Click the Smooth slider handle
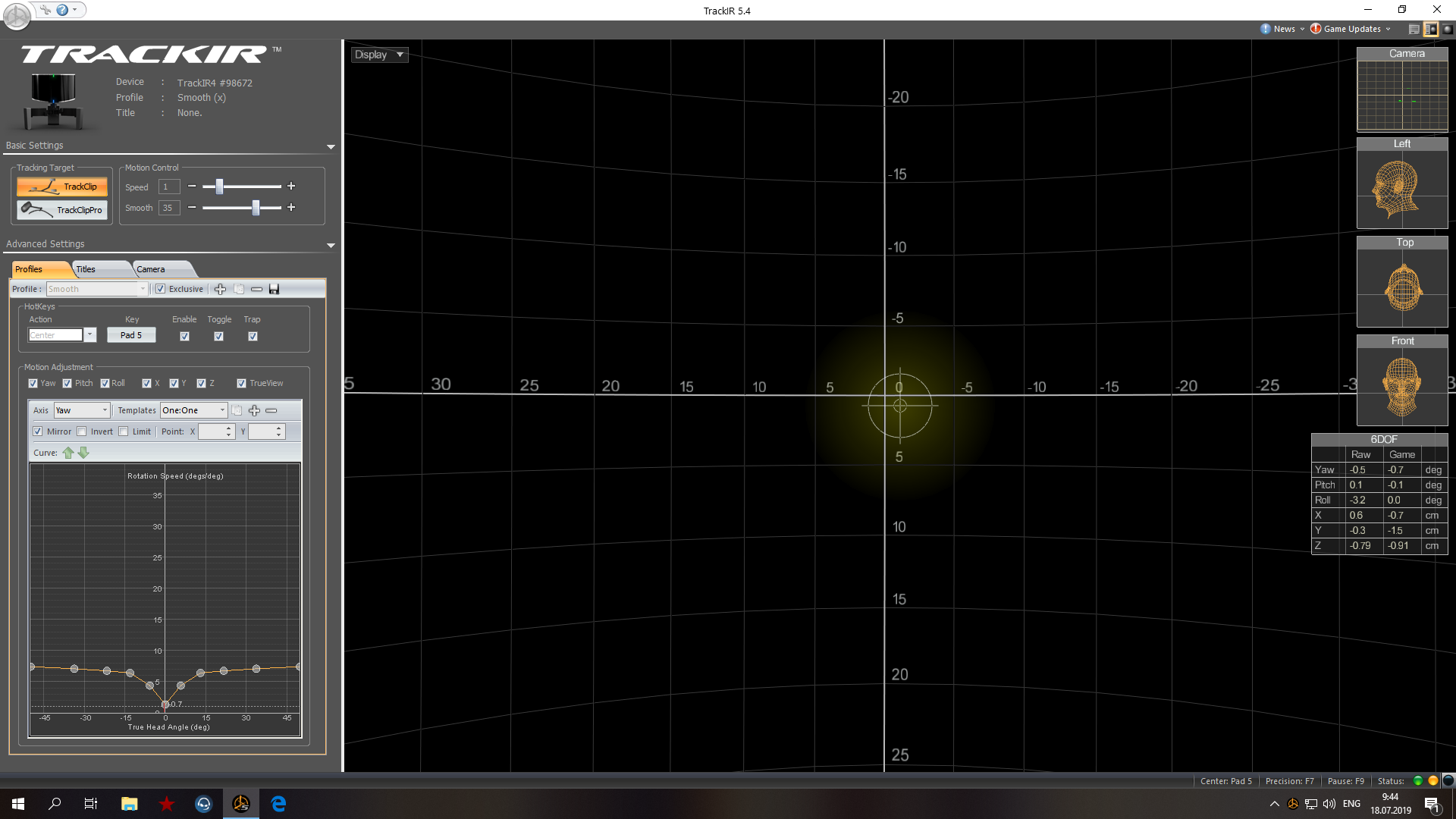The height and width of the screenshot is (819, 1456). tap(256, 207)
